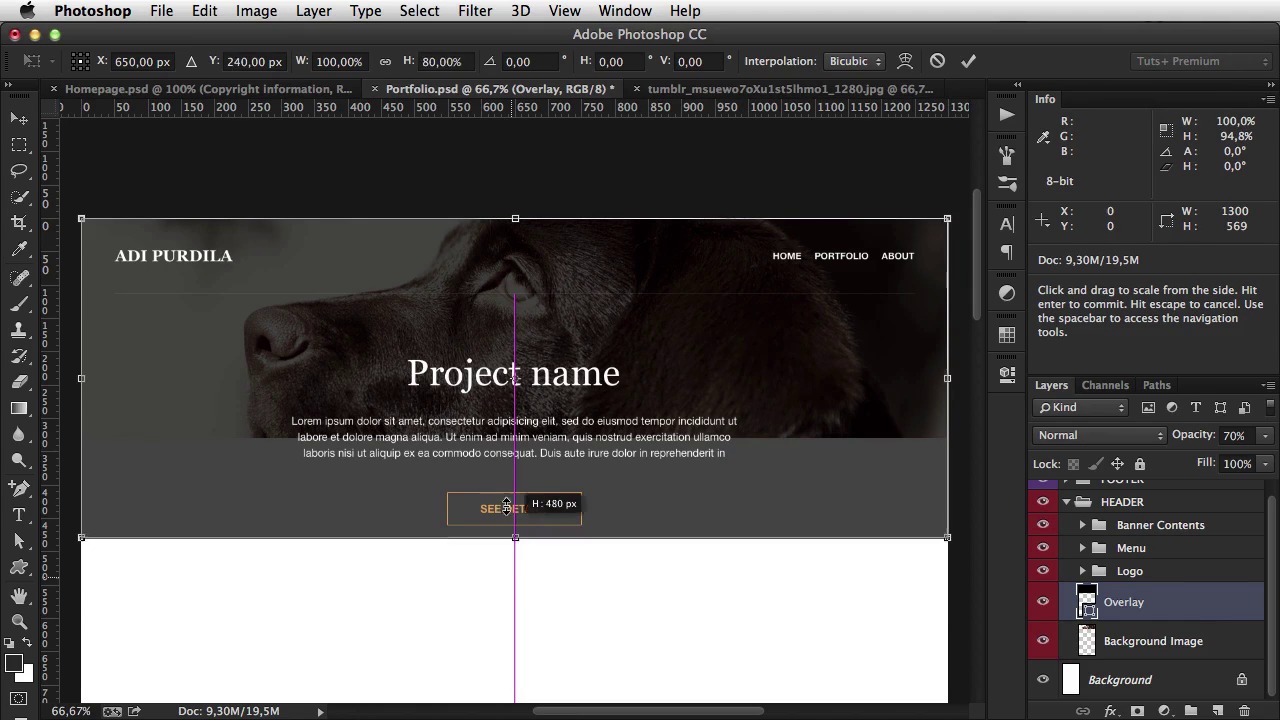Image resolution: width=1280 pixels, height=720 pixels.
Task: Select the Gradient tool
Action: [19, 408]
